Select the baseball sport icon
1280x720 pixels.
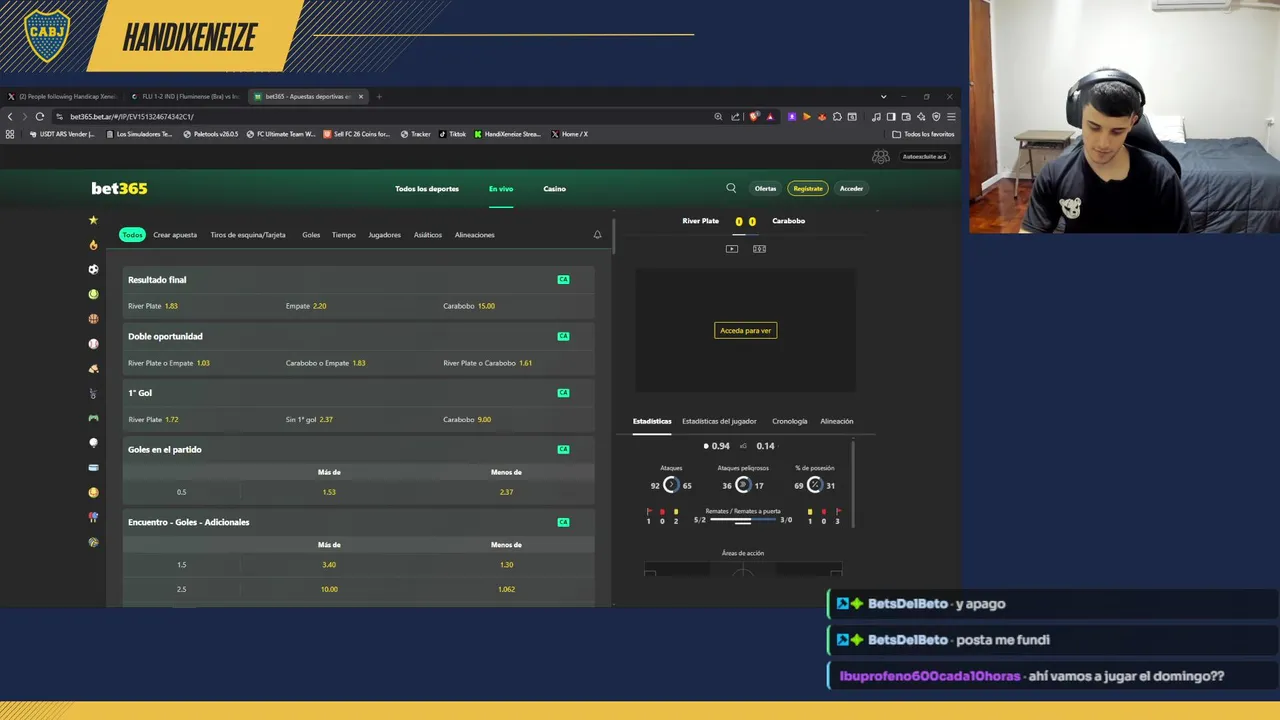click(x=93, y=344)
